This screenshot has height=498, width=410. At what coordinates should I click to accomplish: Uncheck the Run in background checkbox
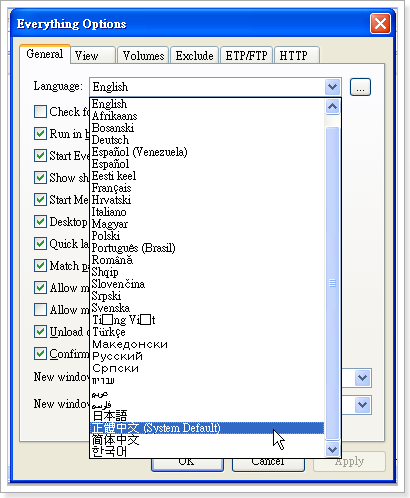(40, 133)
